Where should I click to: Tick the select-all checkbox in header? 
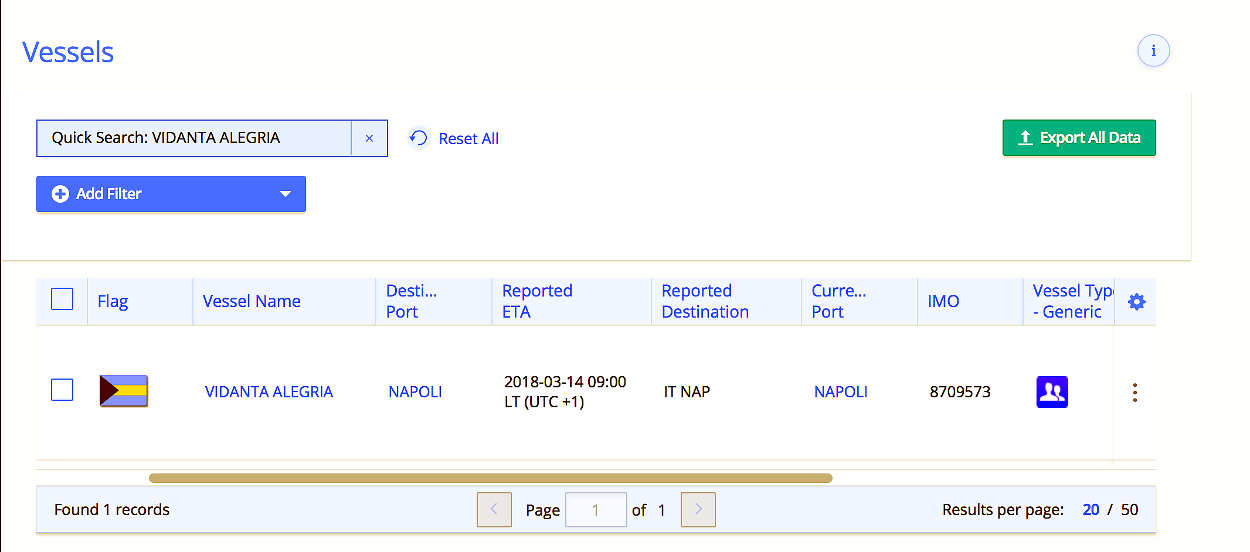62,299
